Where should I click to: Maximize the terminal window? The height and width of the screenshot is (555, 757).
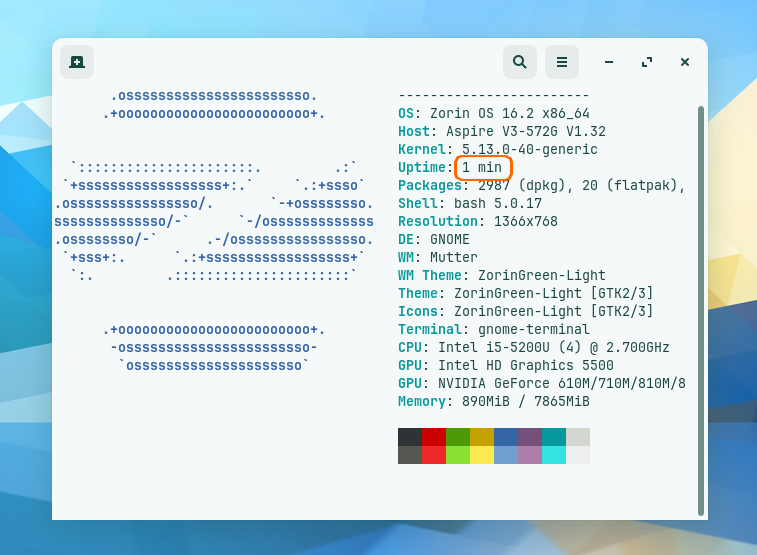point(647,62)
